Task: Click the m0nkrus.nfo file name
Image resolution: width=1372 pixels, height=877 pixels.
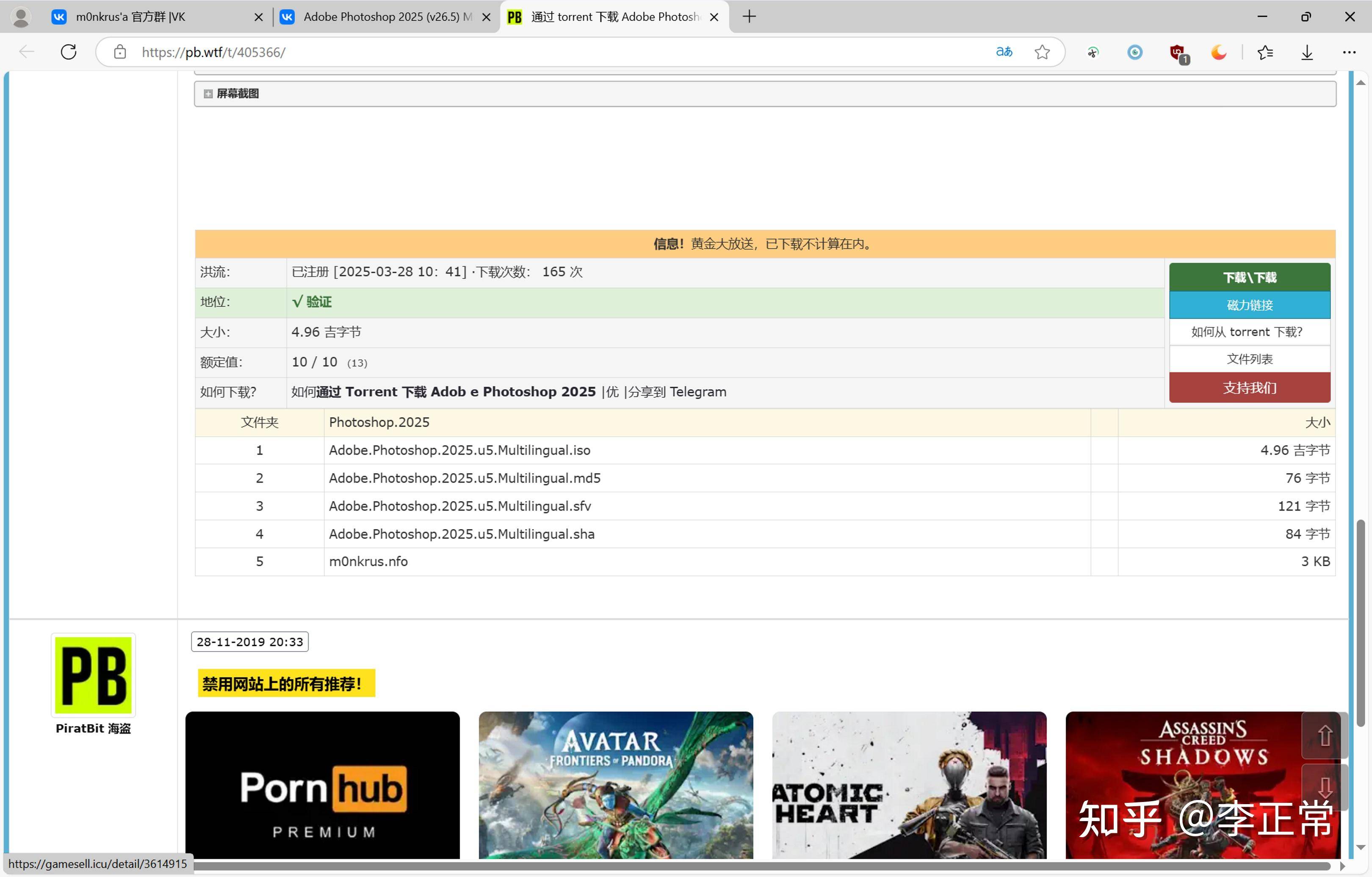Action: click(368, 561)
